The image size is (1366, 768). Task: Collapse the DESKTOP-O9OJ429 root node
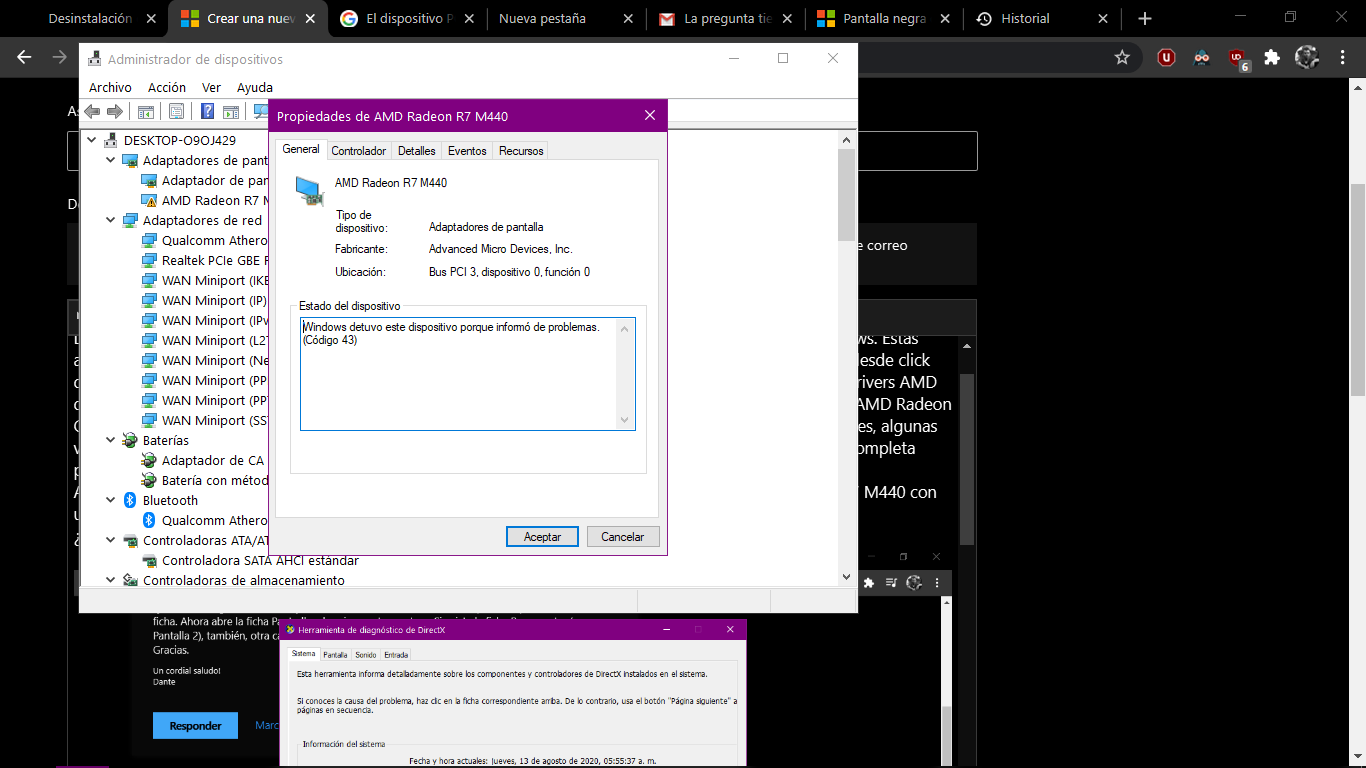pos(92,140)
